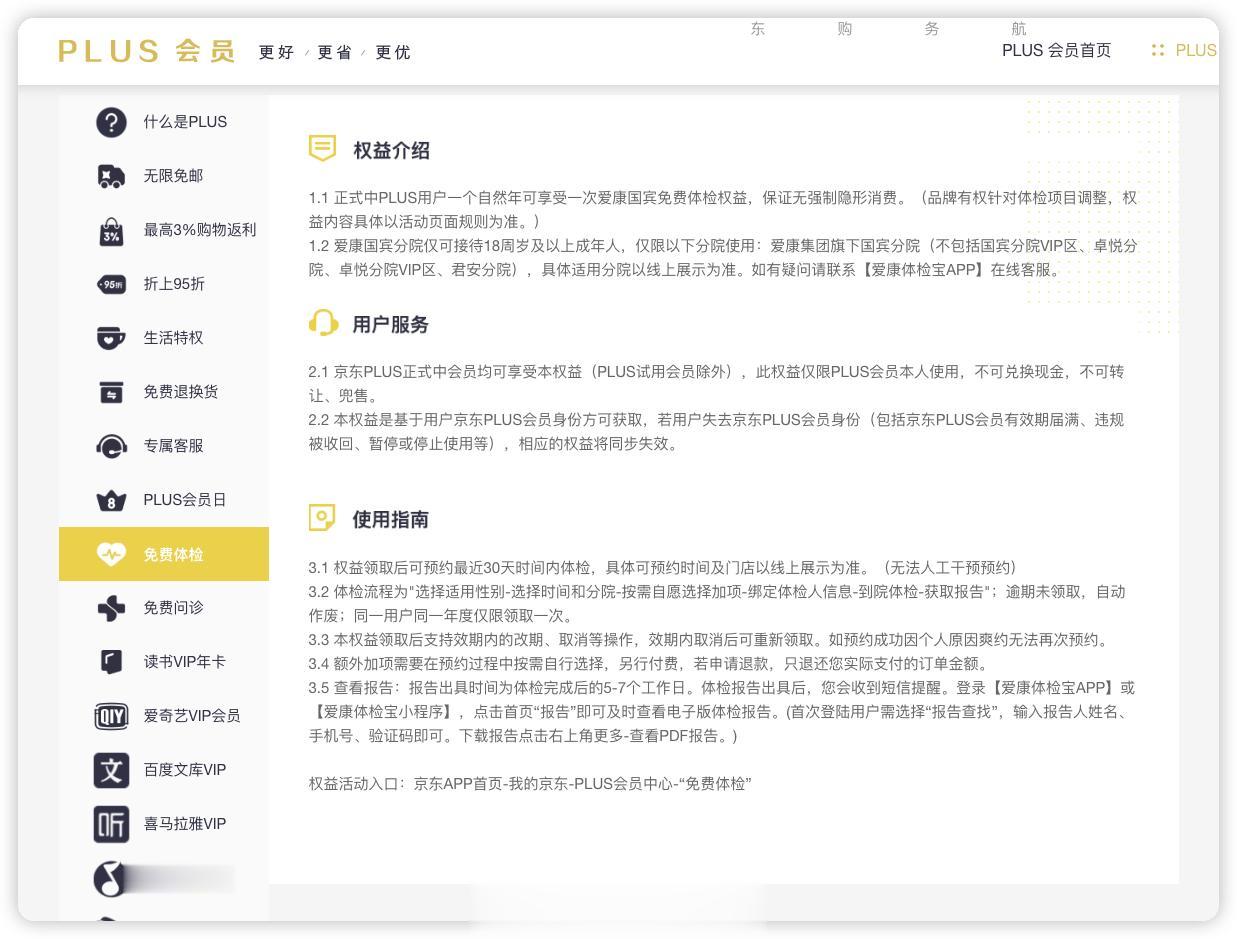
Task: Open 专属客服 sidebar entry
Action: tap(164, 446)
